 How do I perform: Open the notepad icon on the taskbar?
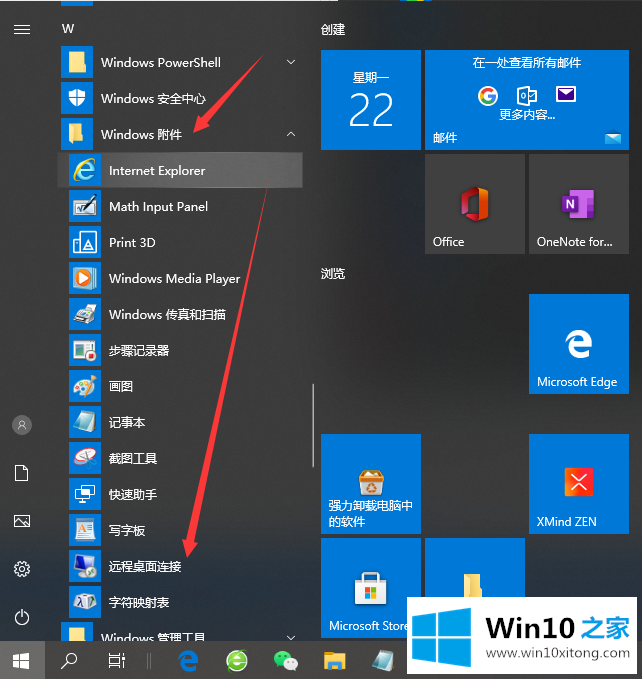point(383,661)
